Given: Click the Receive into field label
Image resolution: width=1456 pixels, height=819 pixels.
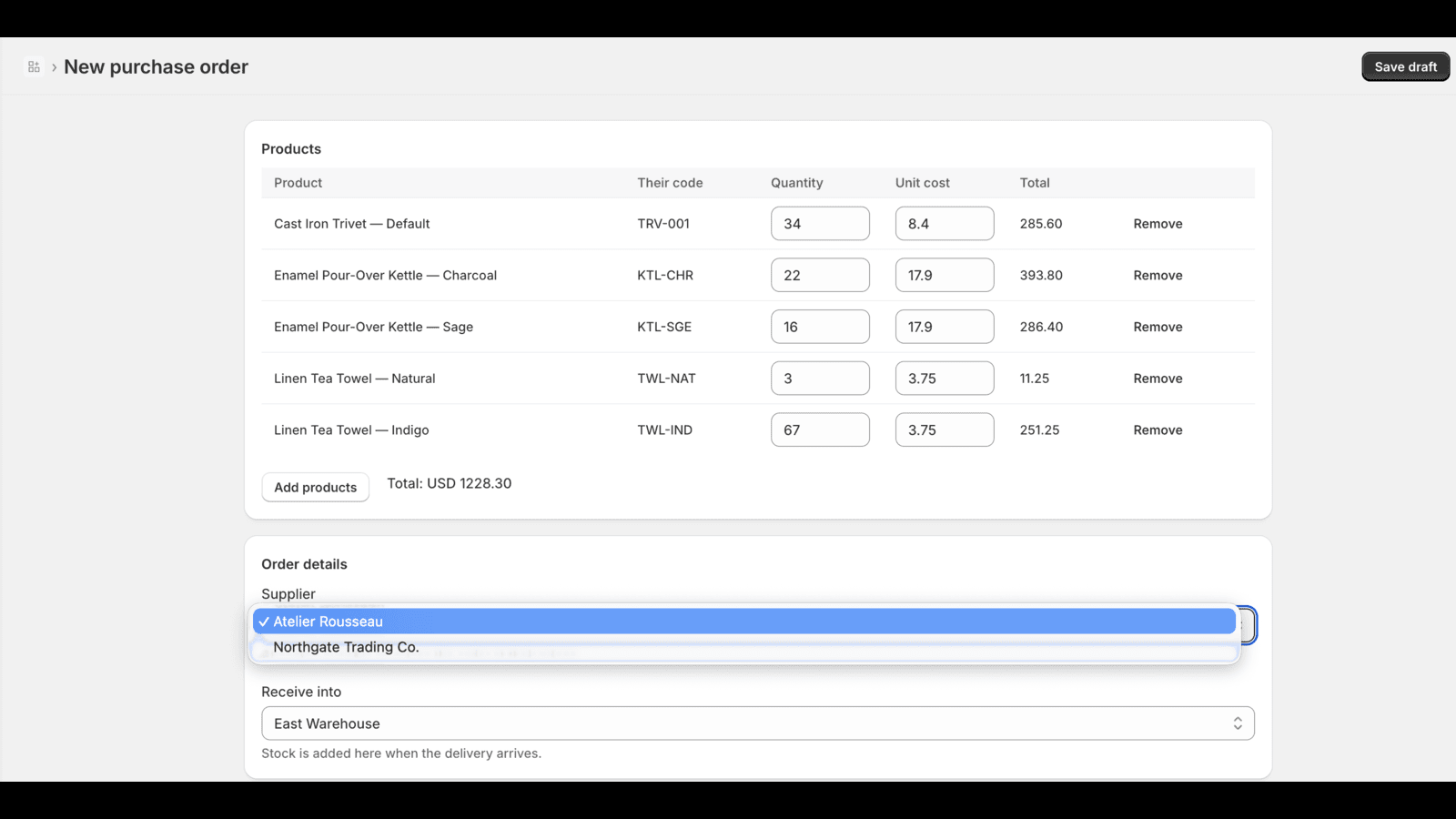Looking at the screenshot, I should tap(301, 692).
